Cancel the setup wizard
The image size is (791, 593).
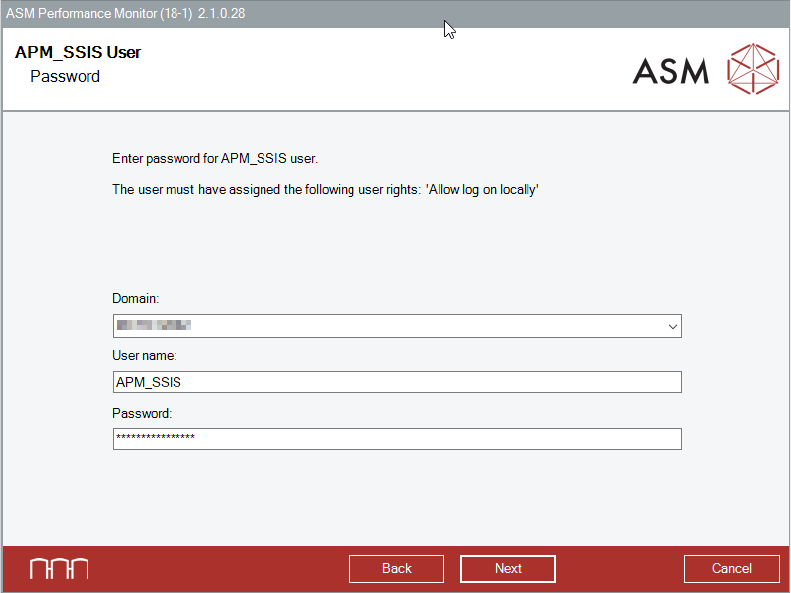(x=731, y=569)
